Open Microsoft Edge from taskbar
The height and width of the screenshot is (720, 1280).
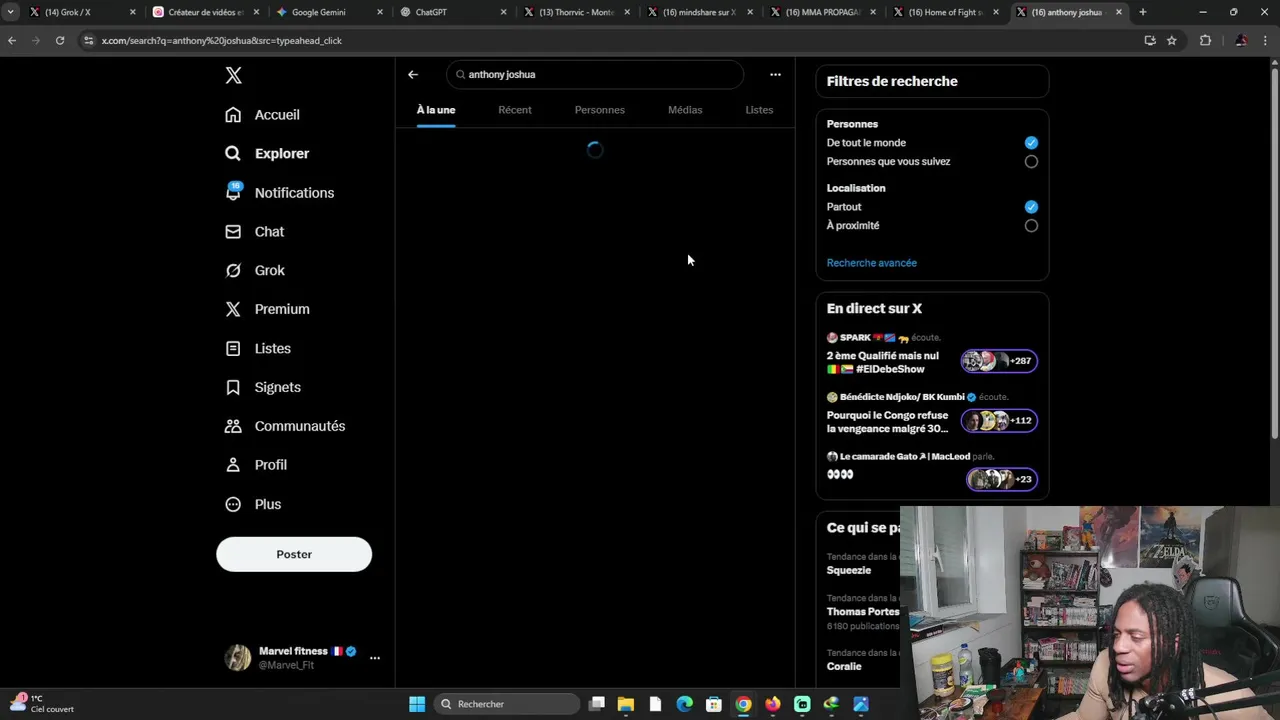685,704
